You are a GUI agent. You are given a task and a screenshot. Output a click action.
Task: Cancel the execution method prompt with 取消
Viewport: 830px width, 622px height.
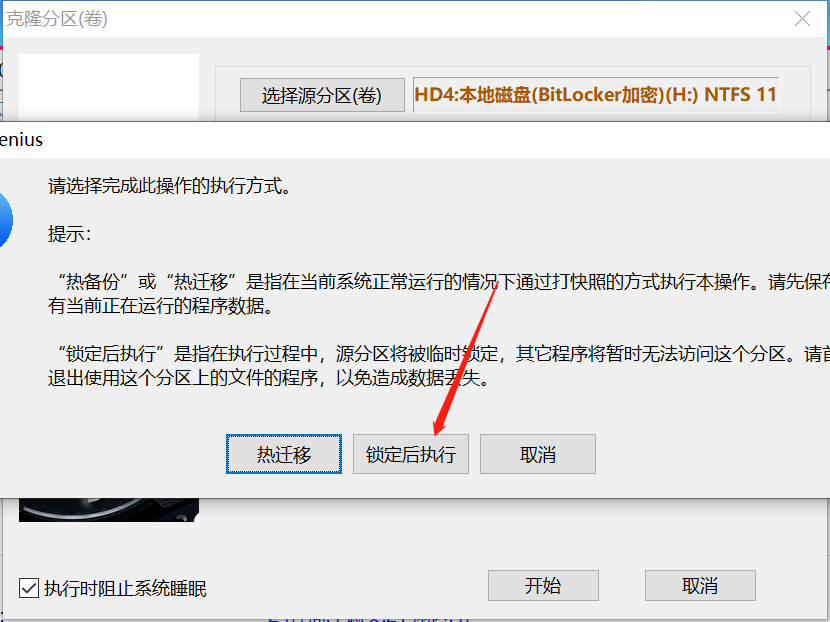pyautogui.click(x=538, y=454)
